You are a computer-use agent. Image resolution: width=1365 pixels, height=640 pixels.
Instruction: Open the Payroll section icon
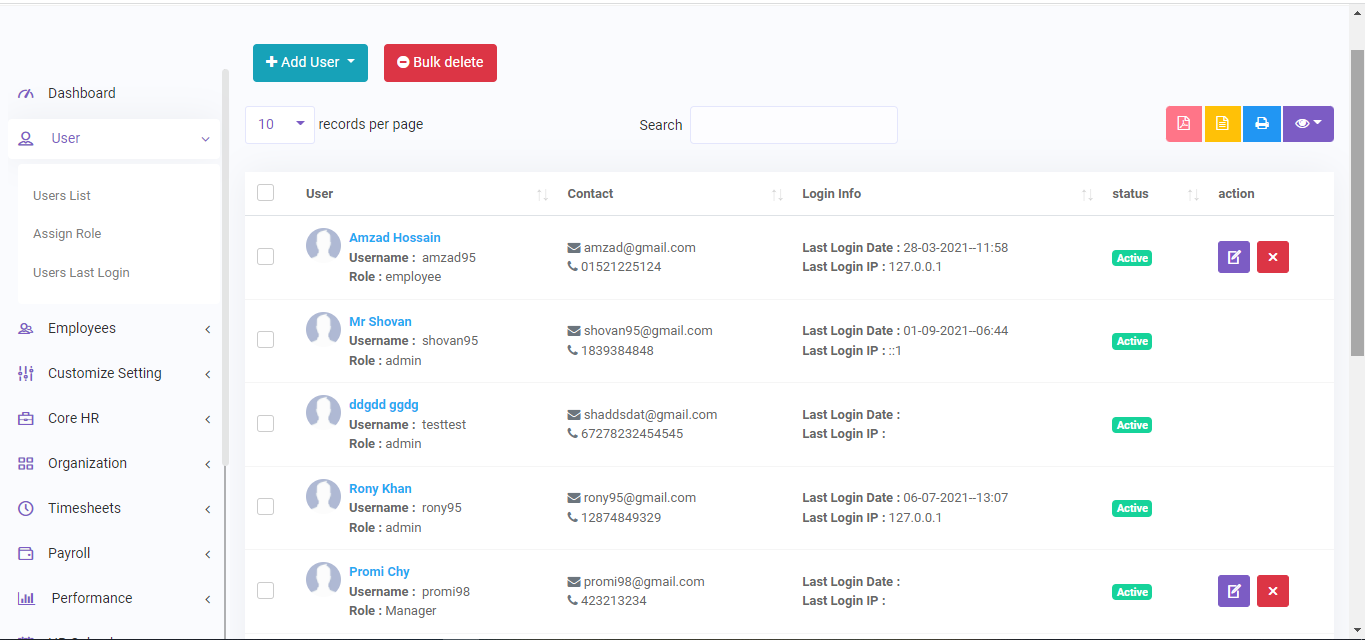coord(25,553)
